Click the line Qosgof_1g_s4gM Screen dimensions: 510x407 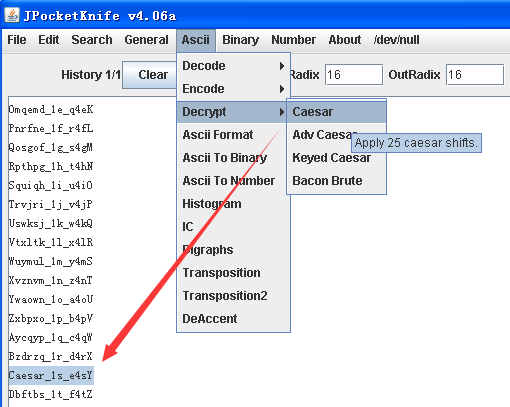coord(51,148)
